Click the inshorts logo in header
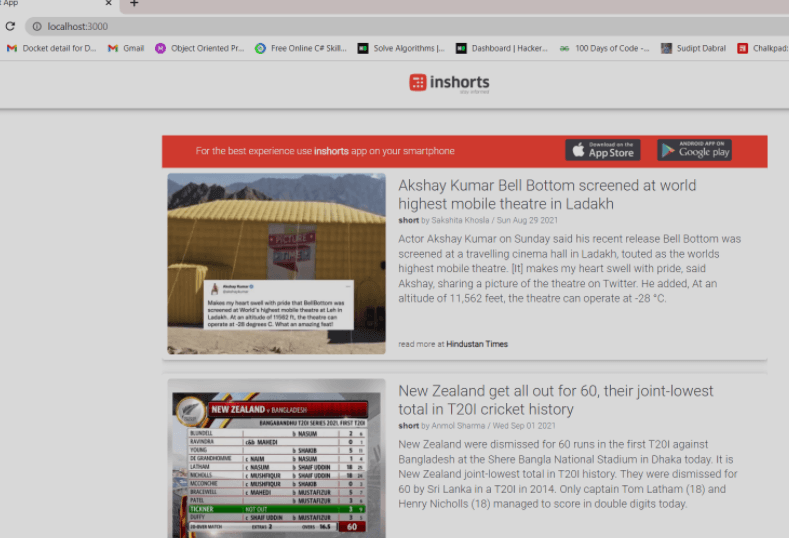Viewport: 789px width, 538px height. click(449, 83)
